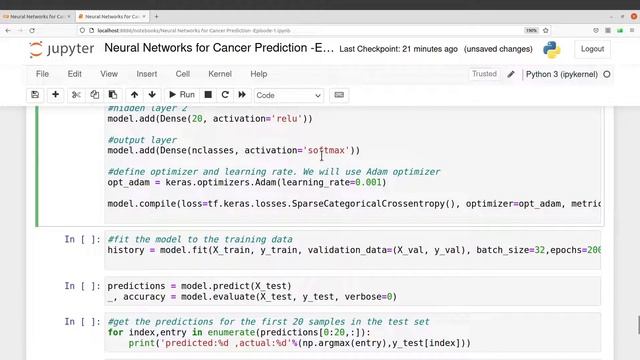Save the notebook with the floppy disk icon
The height and width of the screenshot is (360, 640).
pyautogui.click(x=35, y=95)
